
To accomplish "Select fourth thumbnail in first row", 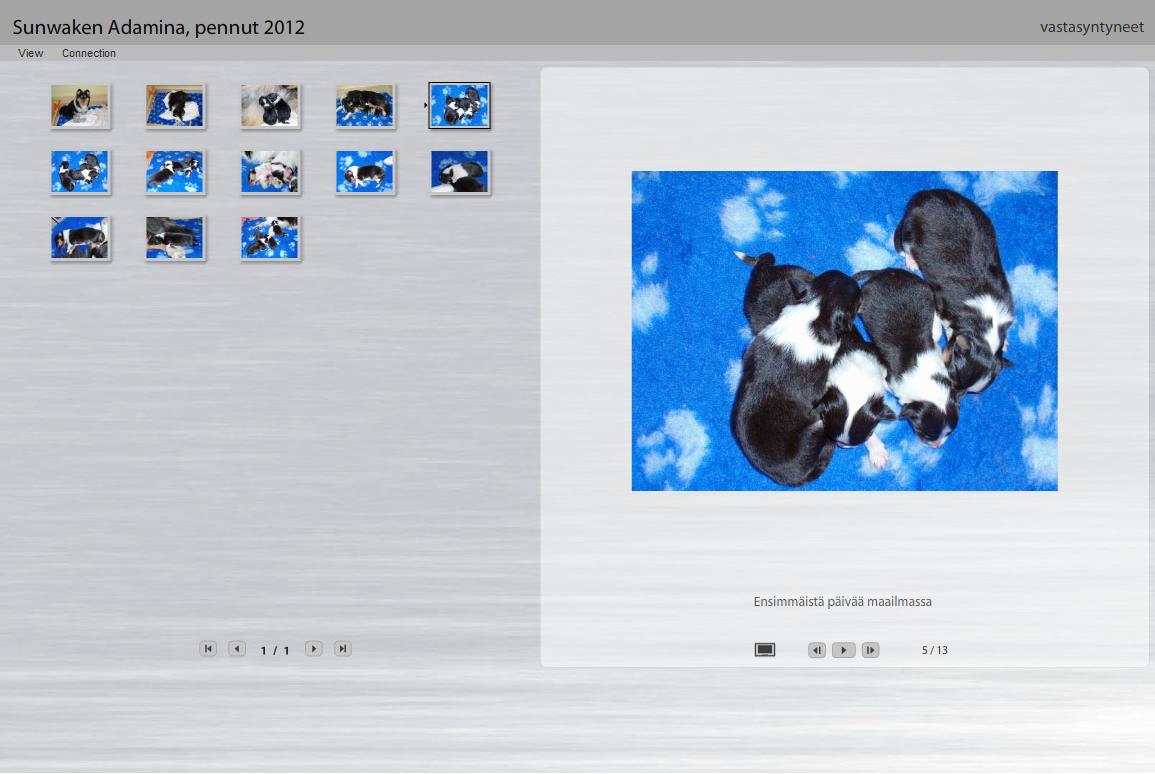I will pyautogui.click(x=365, y=105).
